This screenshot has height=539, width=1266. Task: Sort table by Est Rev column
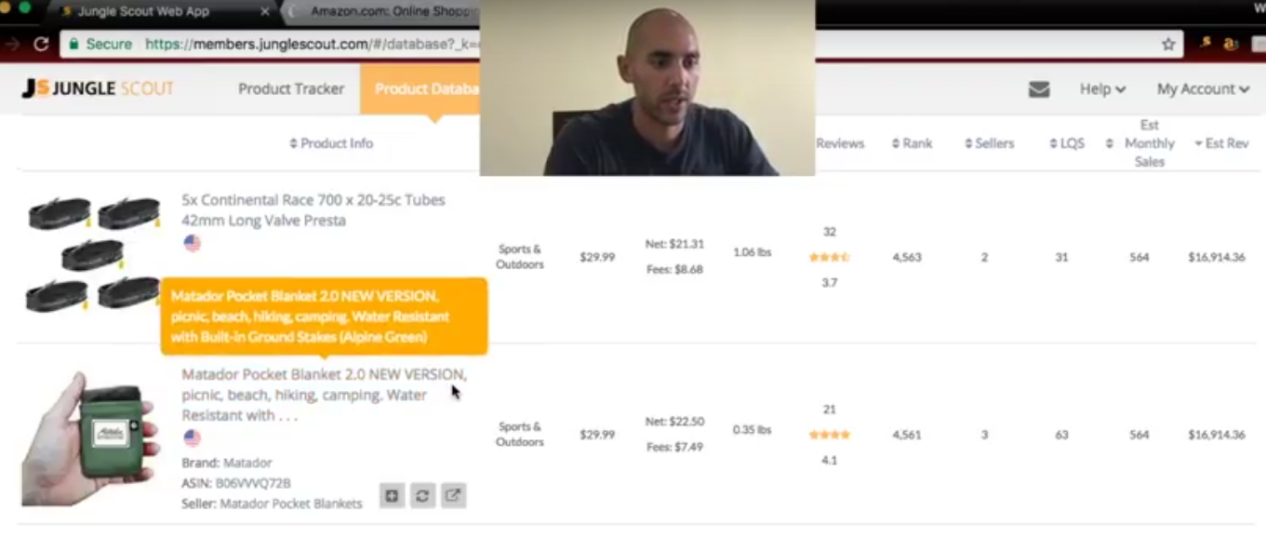(x=1221, y=143)
